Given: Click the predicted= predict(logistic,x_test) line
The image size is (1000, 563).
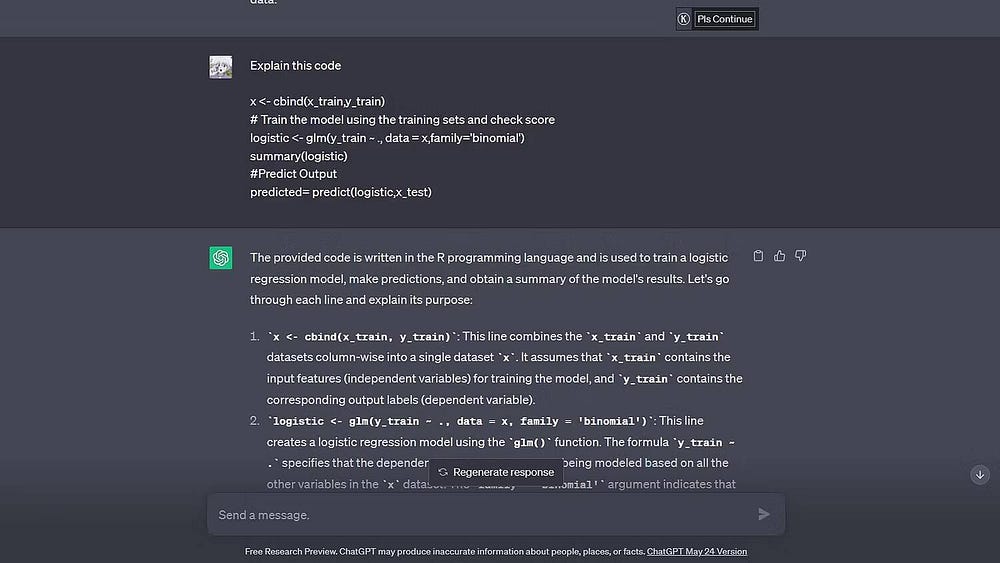Looking at the screenshot, I should [340, 192].
